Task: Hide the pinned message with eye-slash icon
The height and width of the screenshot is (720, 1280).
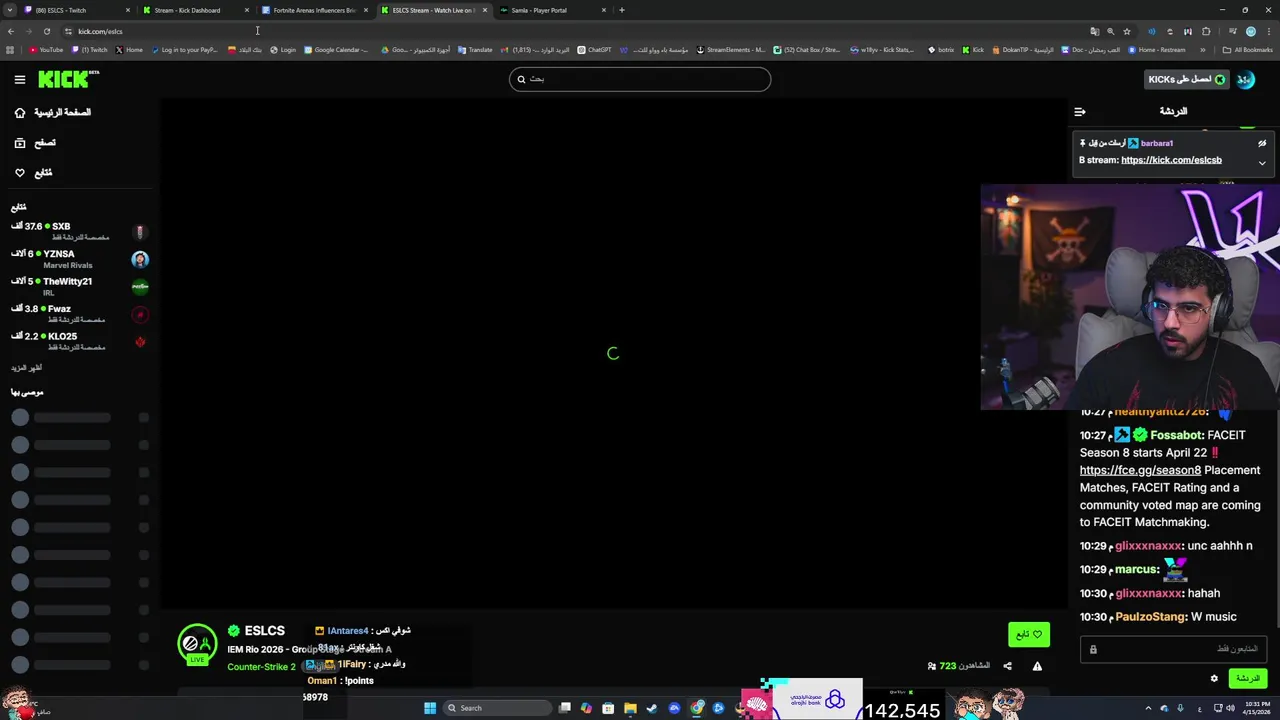Action: coord(1262,143)
